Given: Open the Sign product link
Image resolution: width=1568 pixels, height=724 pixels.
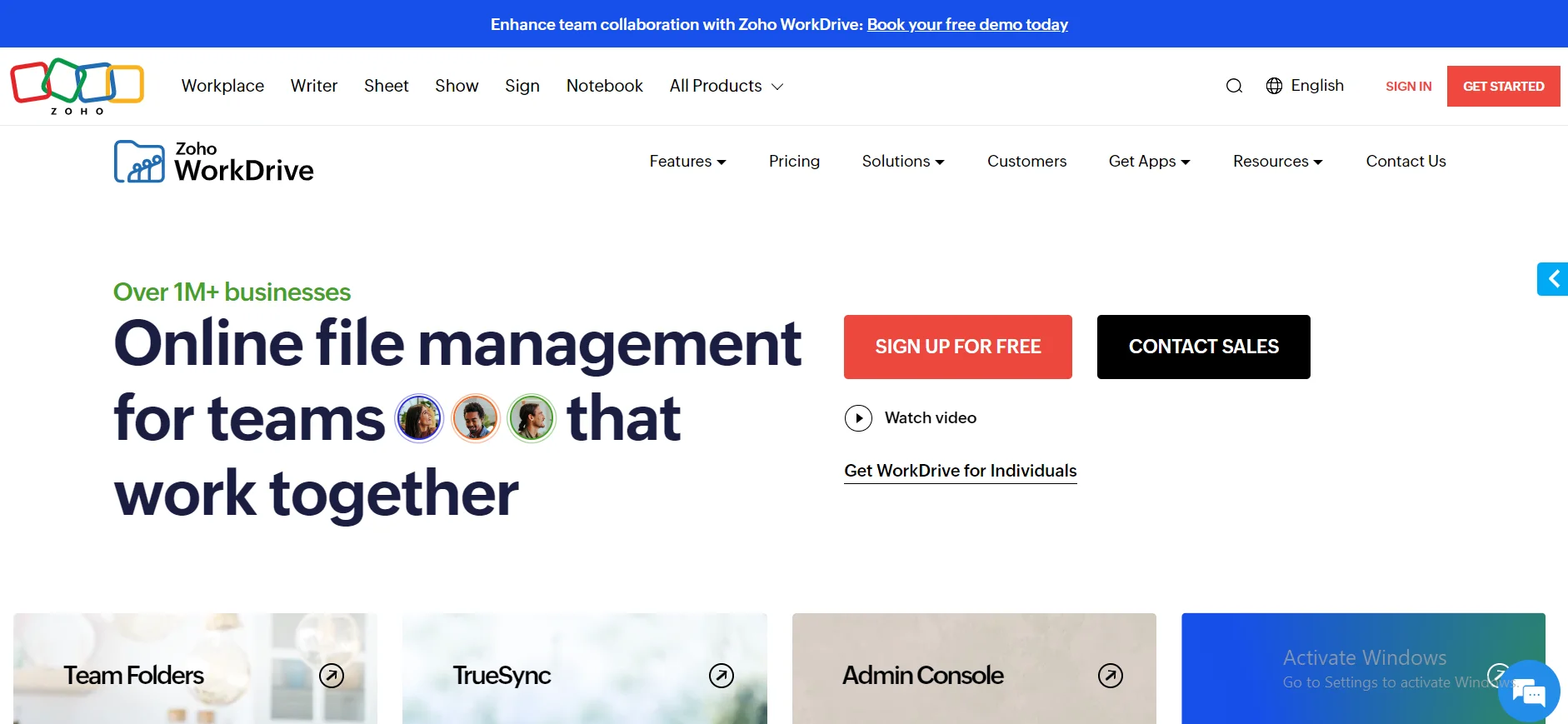Looking at the screenshot, I should (x=522, y=86).
